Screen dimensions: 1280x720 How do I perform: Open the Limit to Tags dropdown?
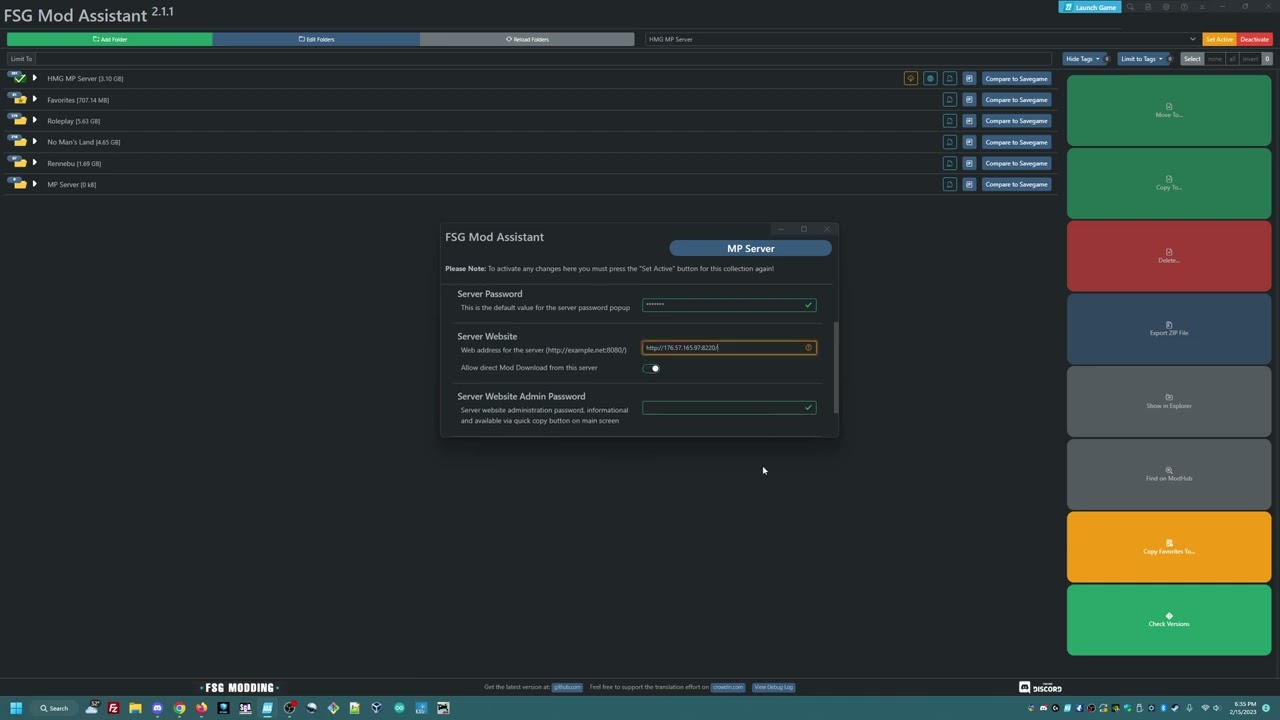point(1145,59)
